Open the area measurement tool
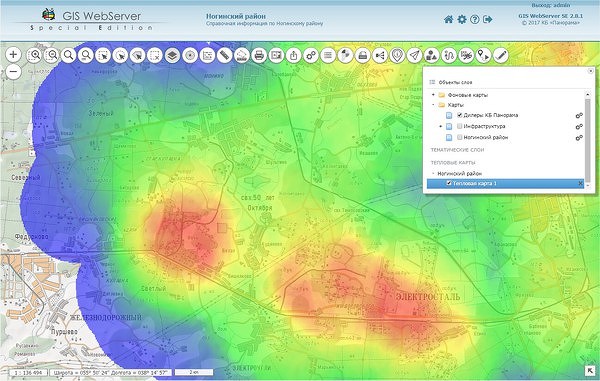Image resolution: width=600 pixels, height=381 pixels. pyautogui.click(x=242, y=55)
